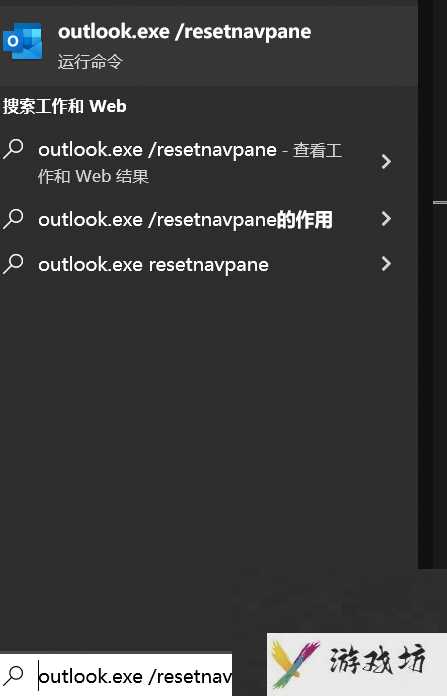Expand chevron for the resetnavpane的作用 suggestion
The width and height of the screenshot is (447, 696).
pos(386,218)
